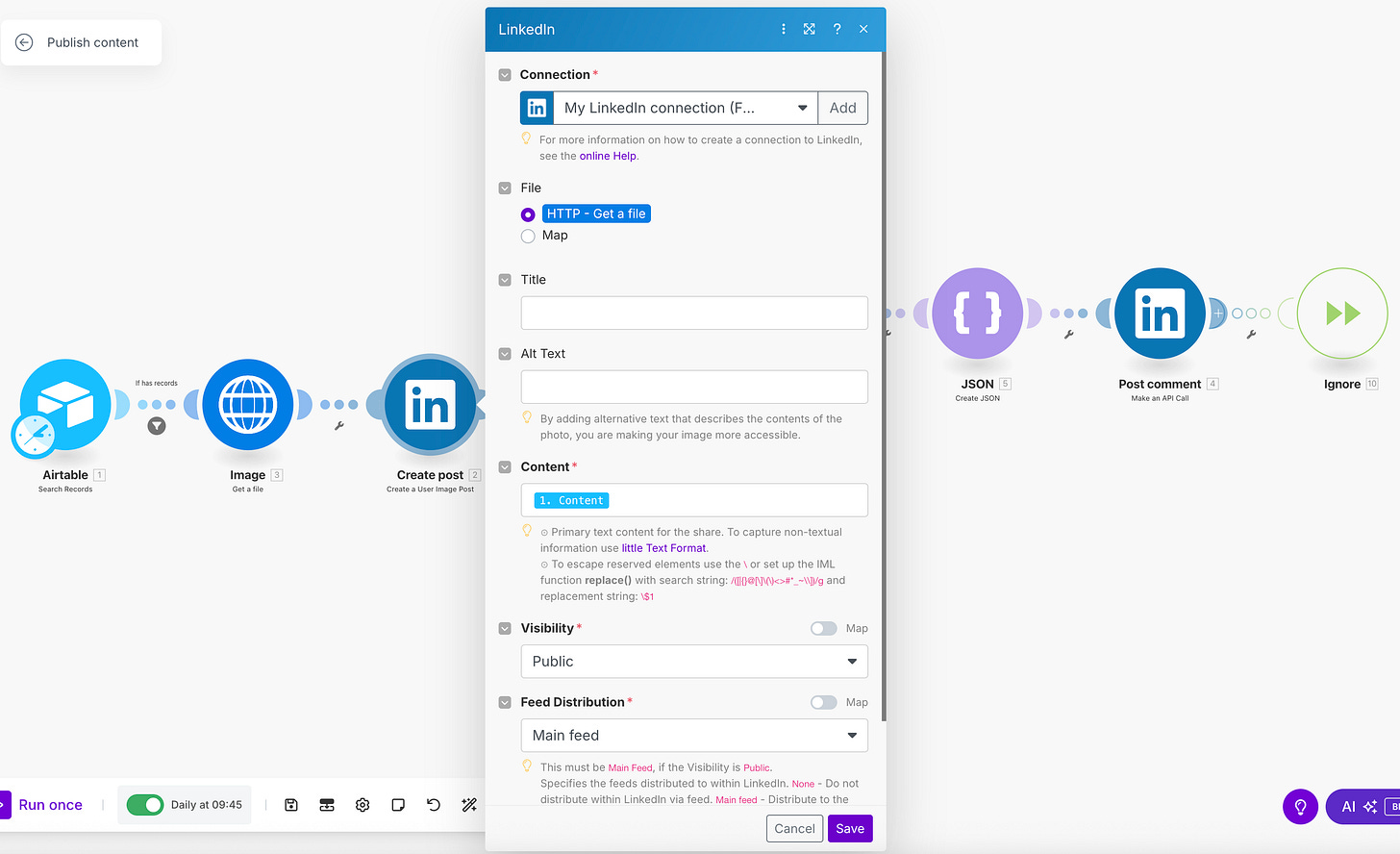1400x854 pixels.
Task: Open the Feed Distribution Main feed dropdown
Action: point(694,736)
